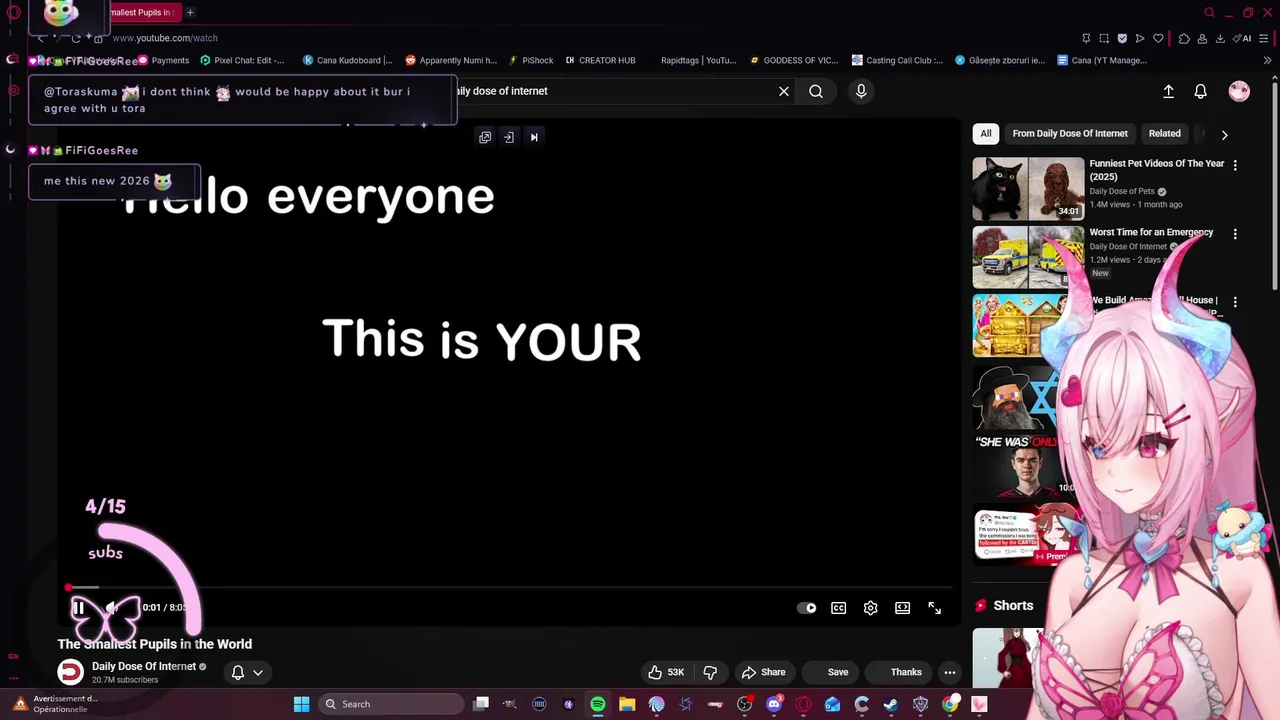Pause the video with the pause button
This screenshot has height=720, width=1280.
78,607
